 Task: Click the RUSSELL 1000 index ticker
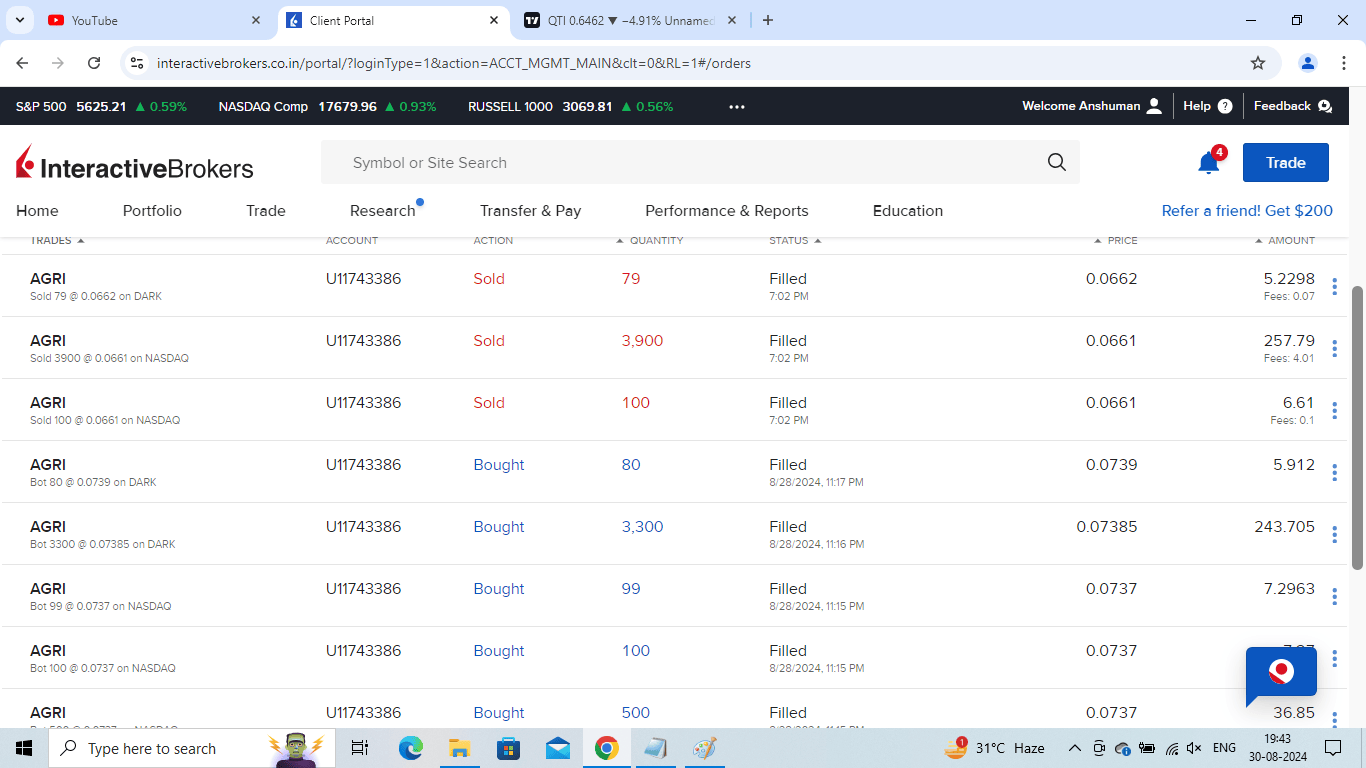tap(571, 106)
